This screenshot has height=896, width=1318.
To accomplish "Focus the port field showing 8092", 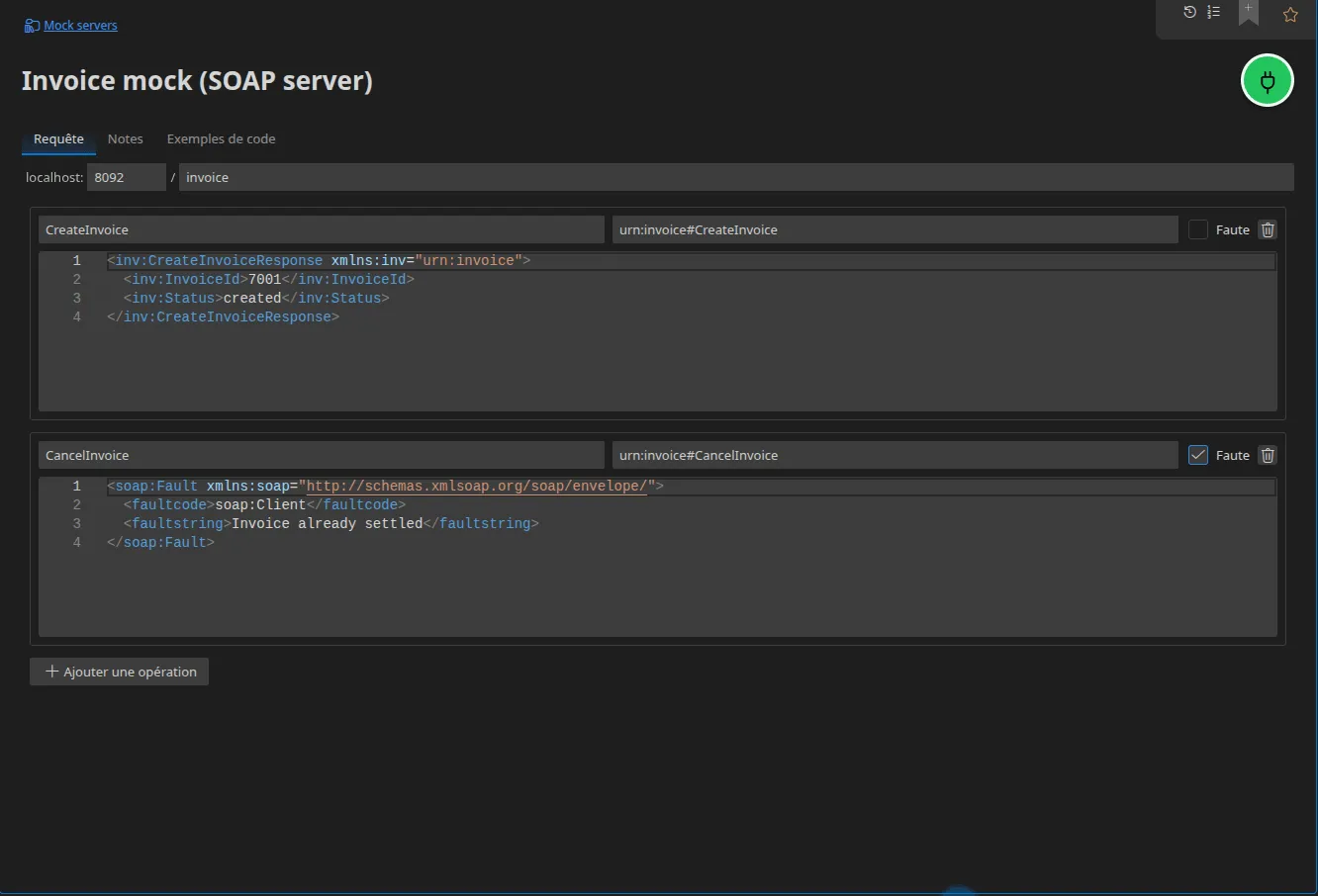I will [127, 177].
